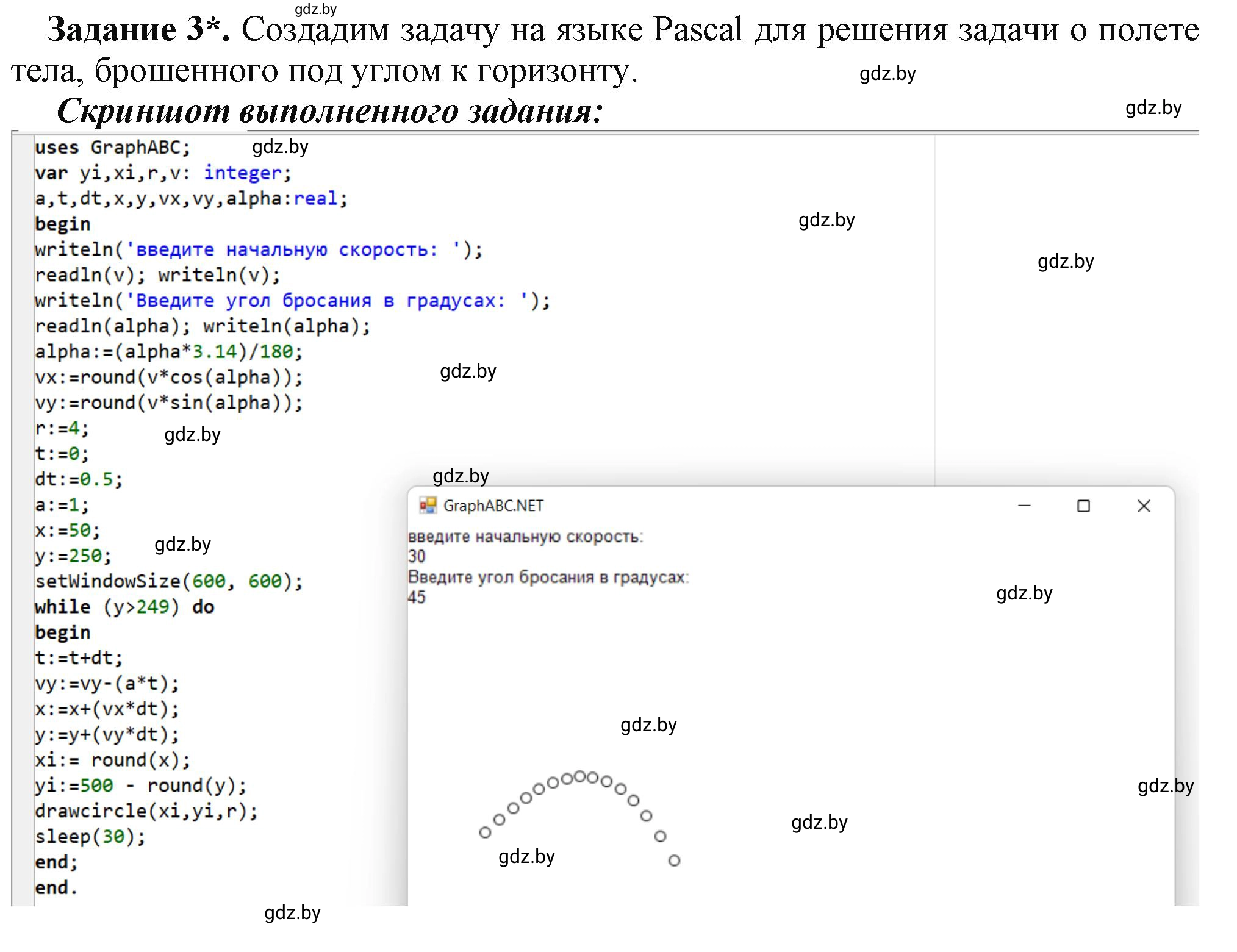1237x952 pixels.
Task: Click the 'x:=50;' code line
Action: coord(68,531)
